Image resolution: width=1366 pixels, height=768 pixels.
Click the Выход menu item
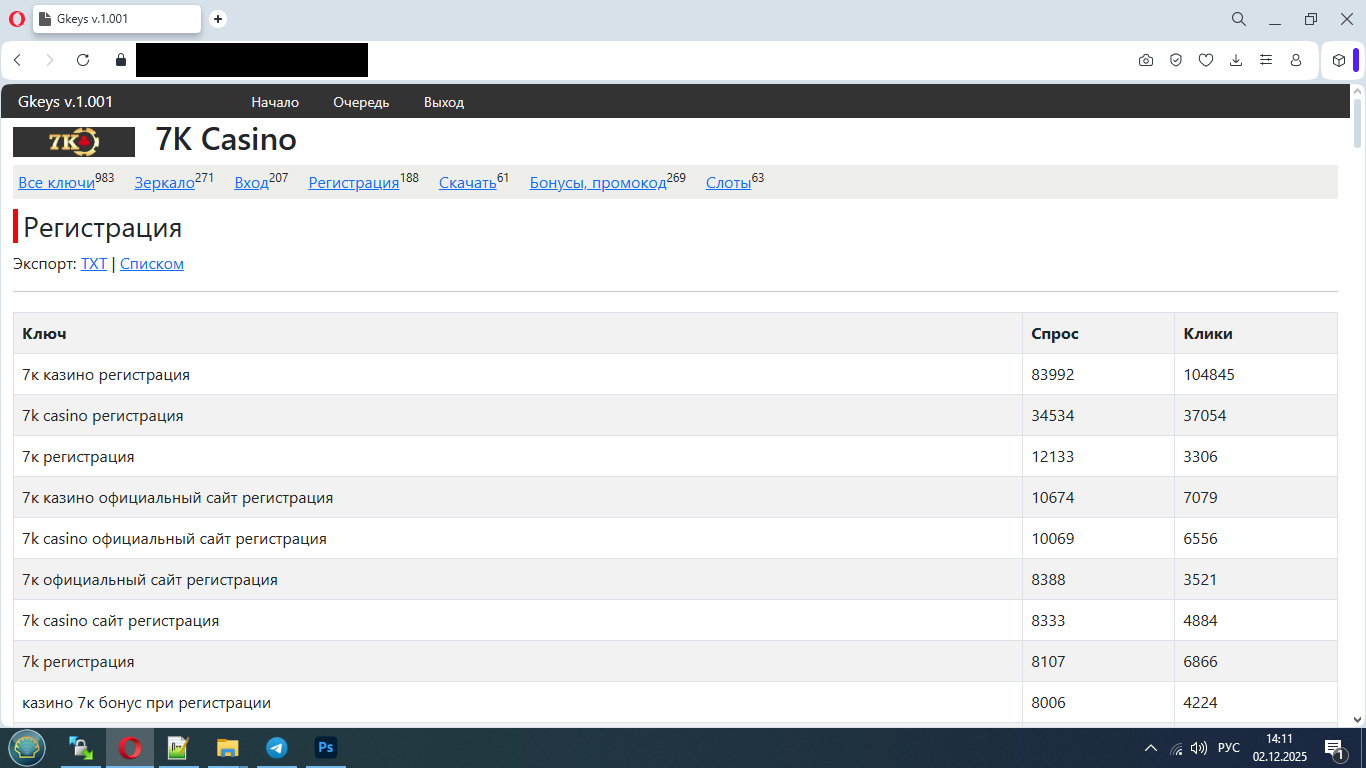pyautogui.click(x=443, y=102)
